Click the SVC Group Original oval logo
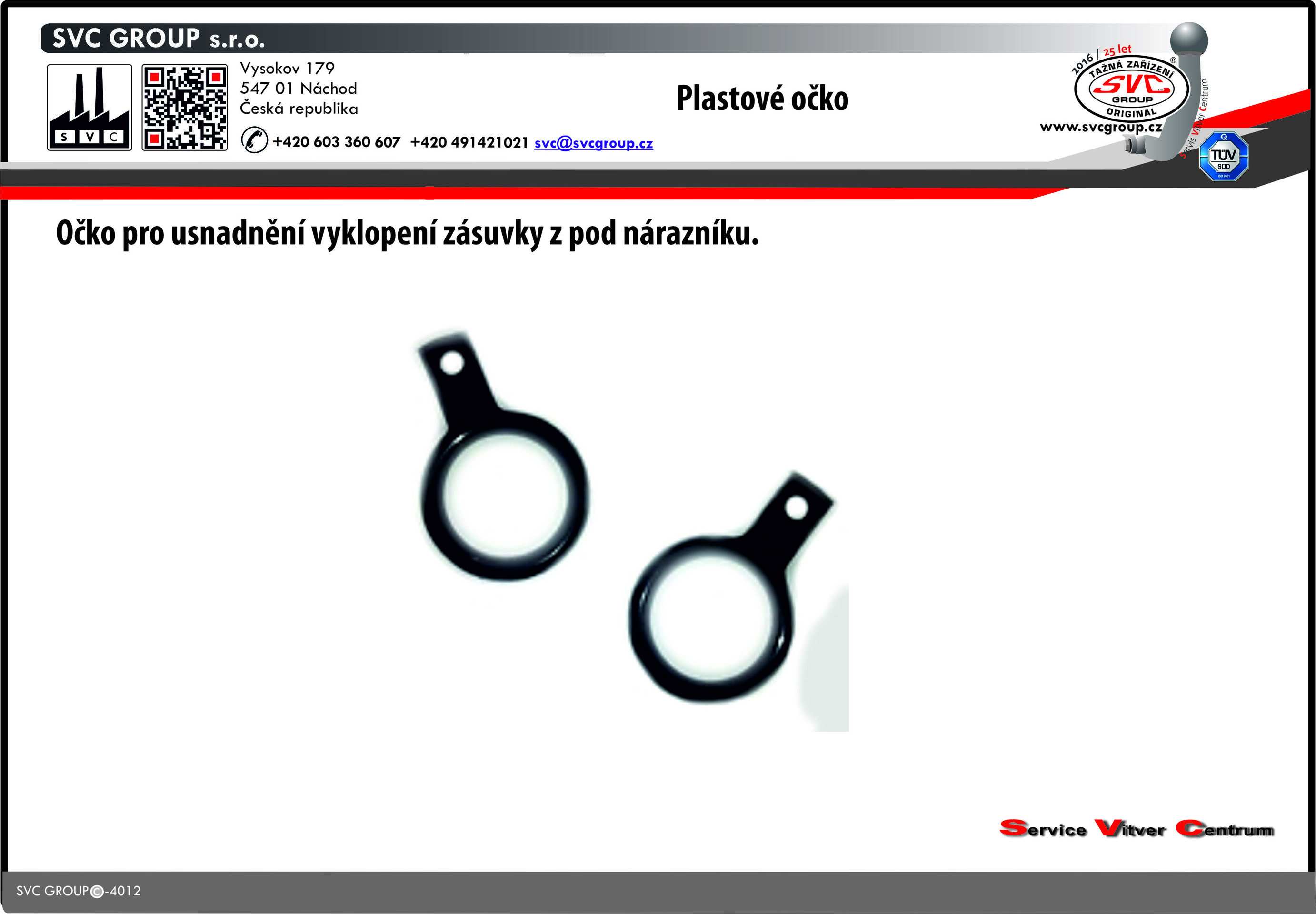This screenshot has height=914, width=1316. (x=1131, y=89)
